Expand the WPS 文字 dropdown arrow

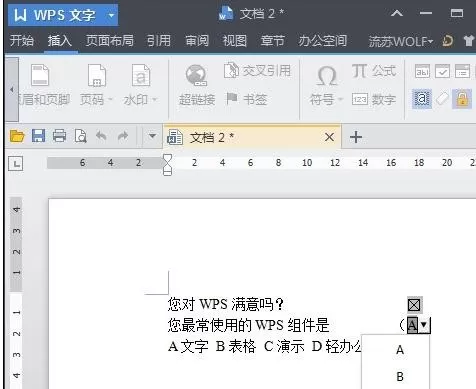tap(111, 15)
